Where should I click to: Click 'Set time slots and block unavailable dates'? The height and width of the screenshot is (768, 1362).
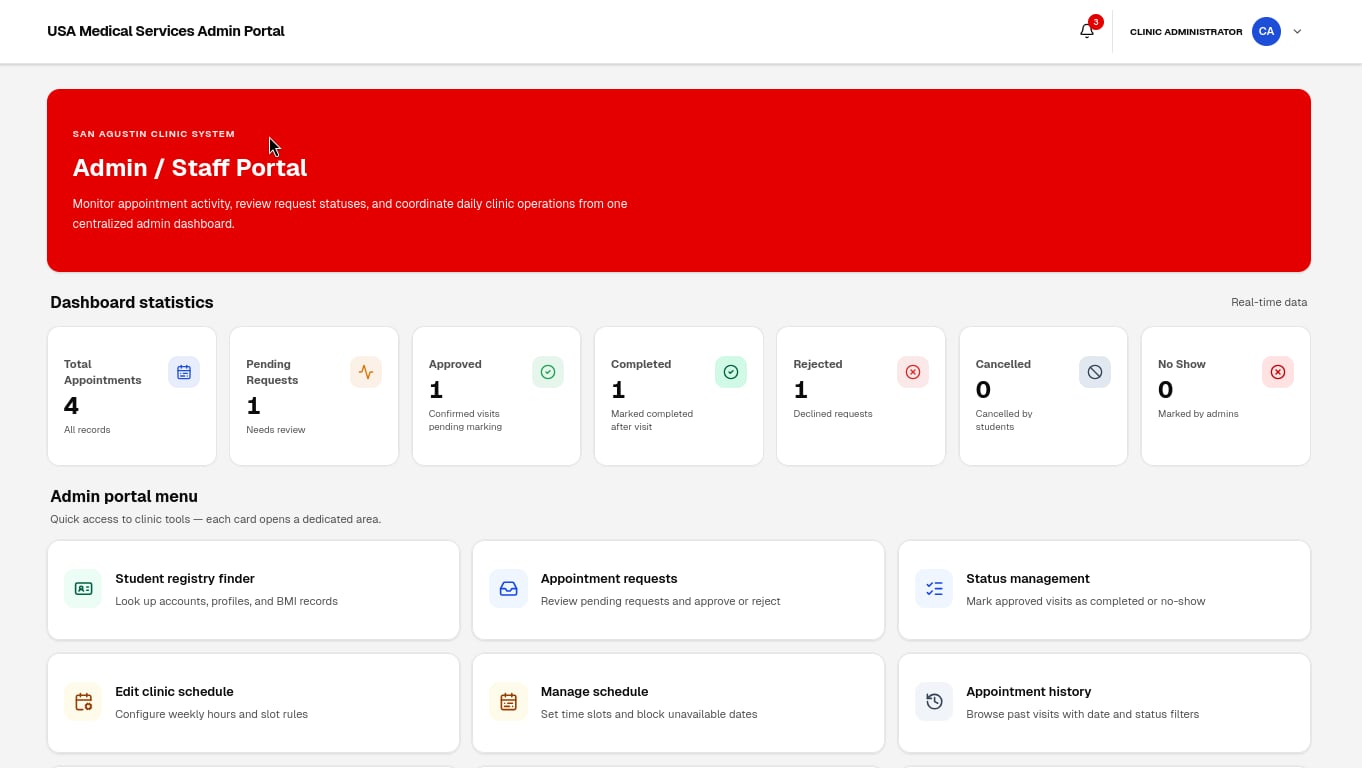(649, 715)
